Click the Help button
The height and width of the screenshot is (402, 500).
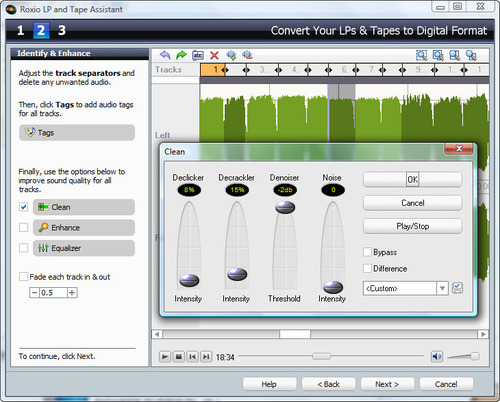click(269, 384)
